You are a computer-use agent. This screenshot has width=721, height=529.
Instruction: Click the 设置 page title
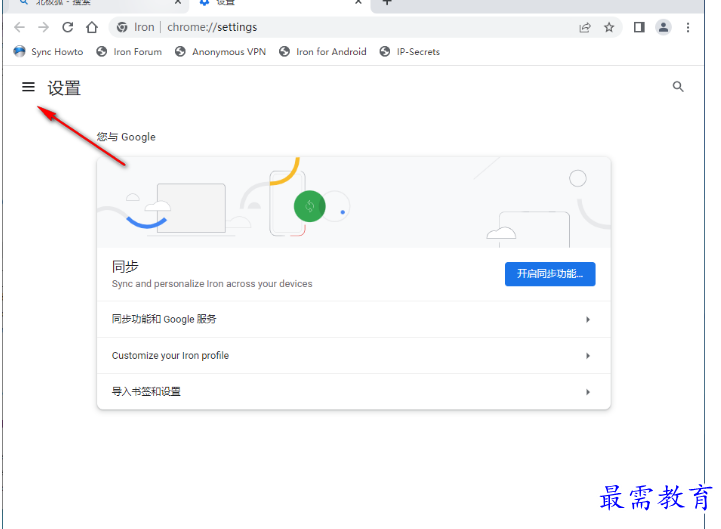pos(64,88)
